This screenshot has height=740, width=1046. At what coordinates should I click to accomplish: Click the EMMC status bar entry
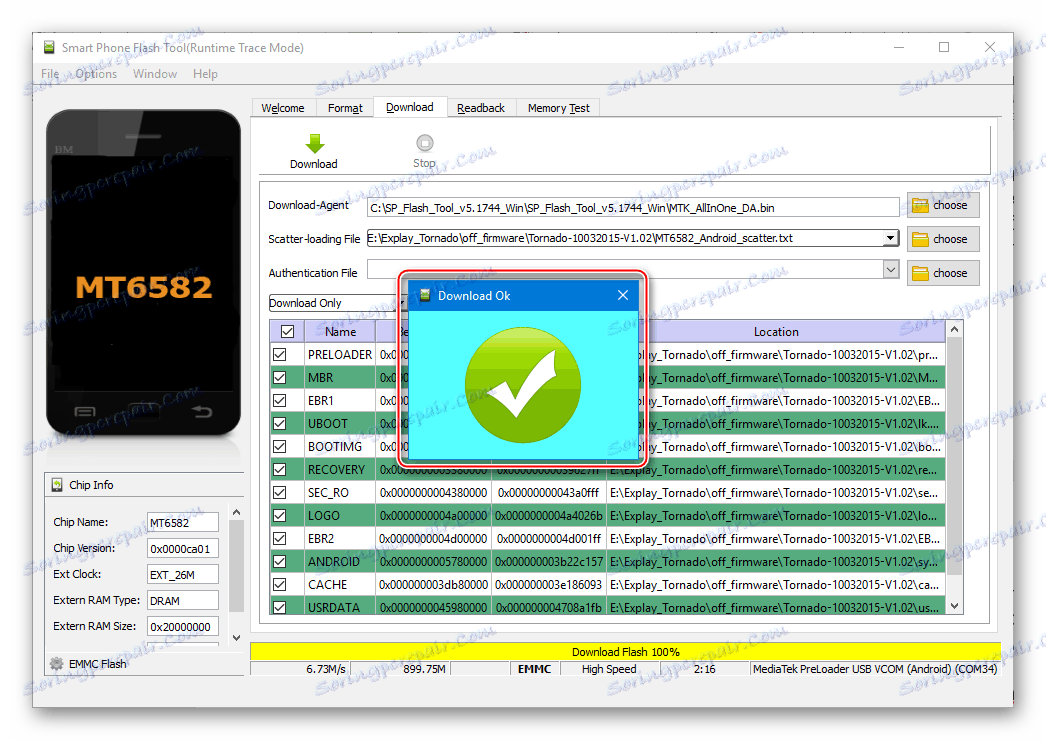[534, 669]
